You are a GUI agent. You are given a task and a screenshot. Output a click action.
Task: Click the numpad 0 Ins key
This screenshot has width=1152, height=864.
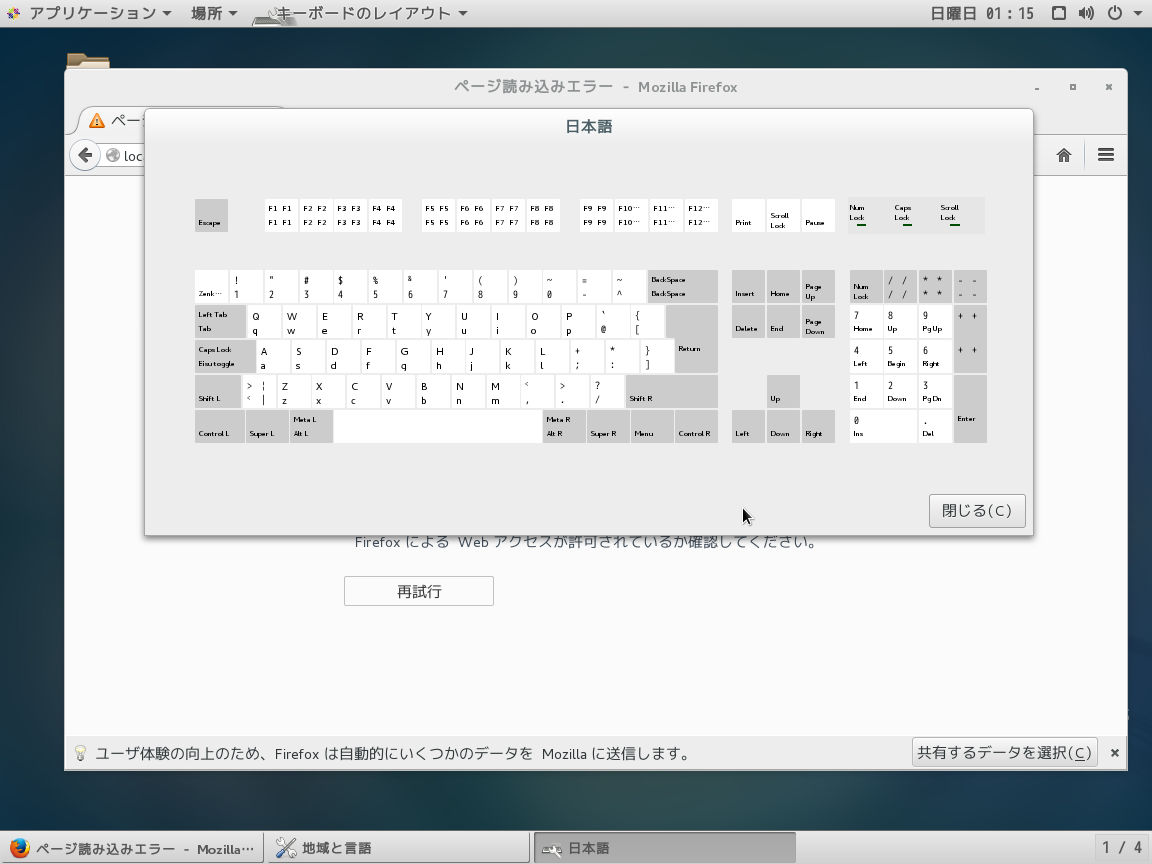(883, 426)
